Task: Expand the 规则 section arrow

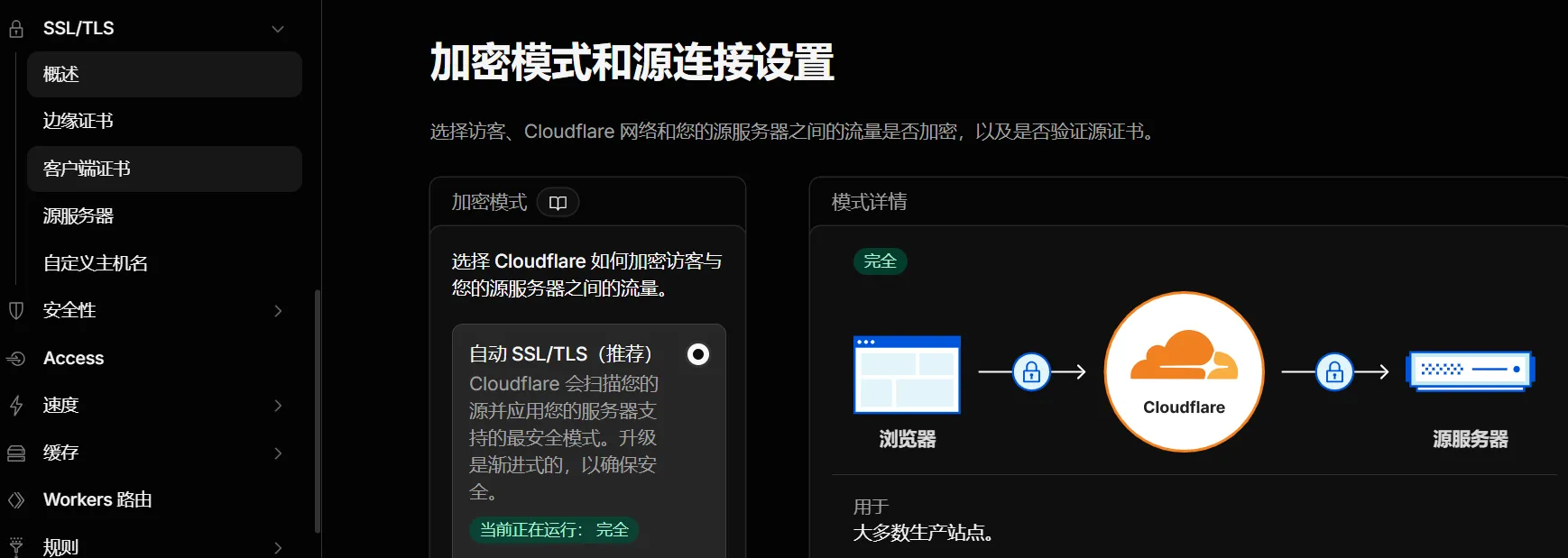Action: point(278,547)
